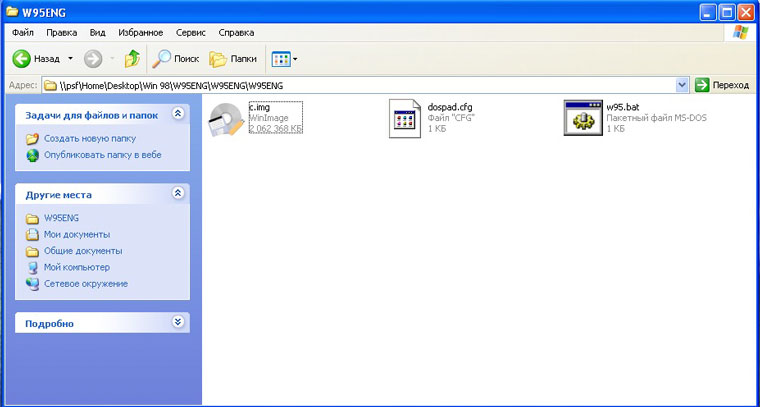Click the Windows flag logo
760x407 pixels.
click(x=740, y=32)
